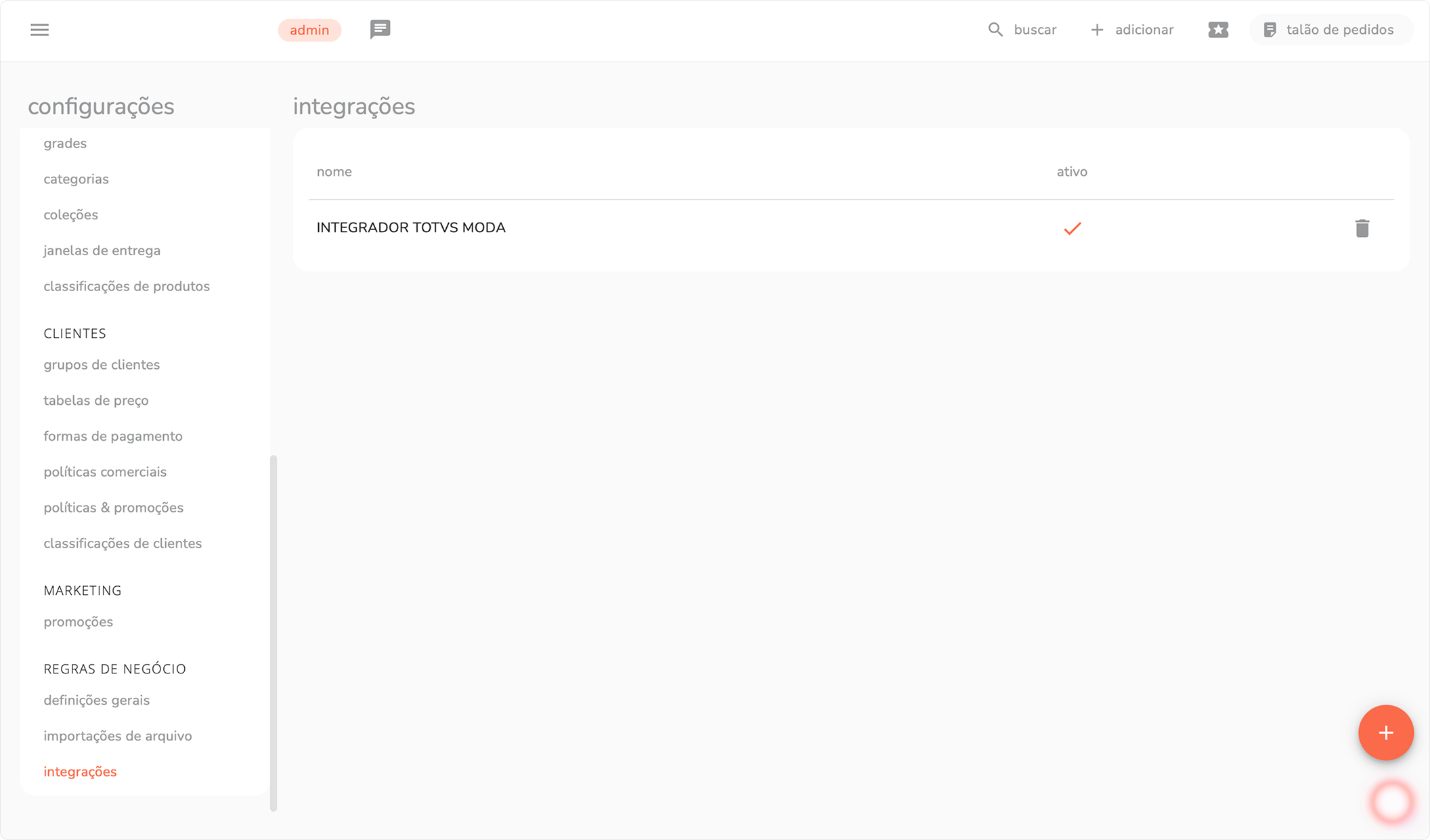Navigate to importações de arquivo
This screenshot has width=1430, height=840.
point(118,736)
